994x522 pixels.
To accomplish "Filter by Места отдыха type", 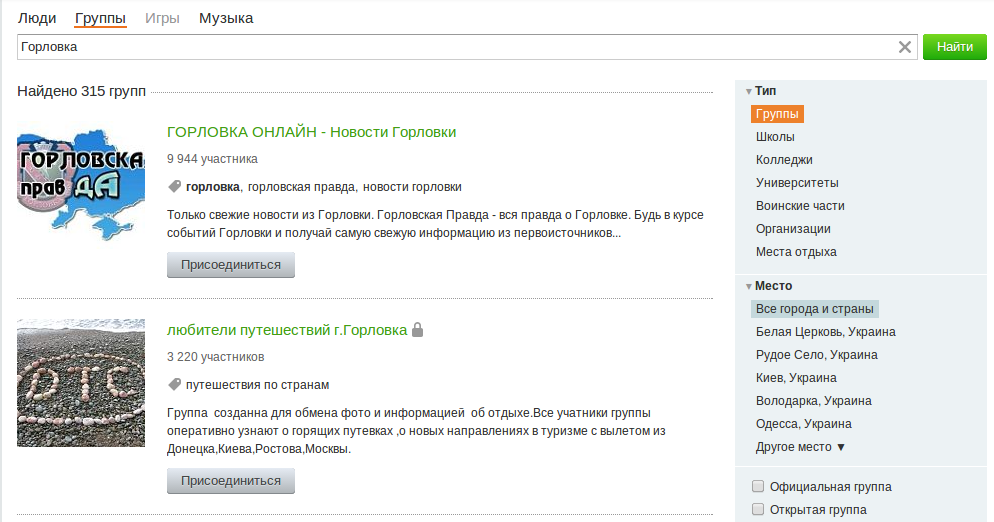I will coord(796,251).
